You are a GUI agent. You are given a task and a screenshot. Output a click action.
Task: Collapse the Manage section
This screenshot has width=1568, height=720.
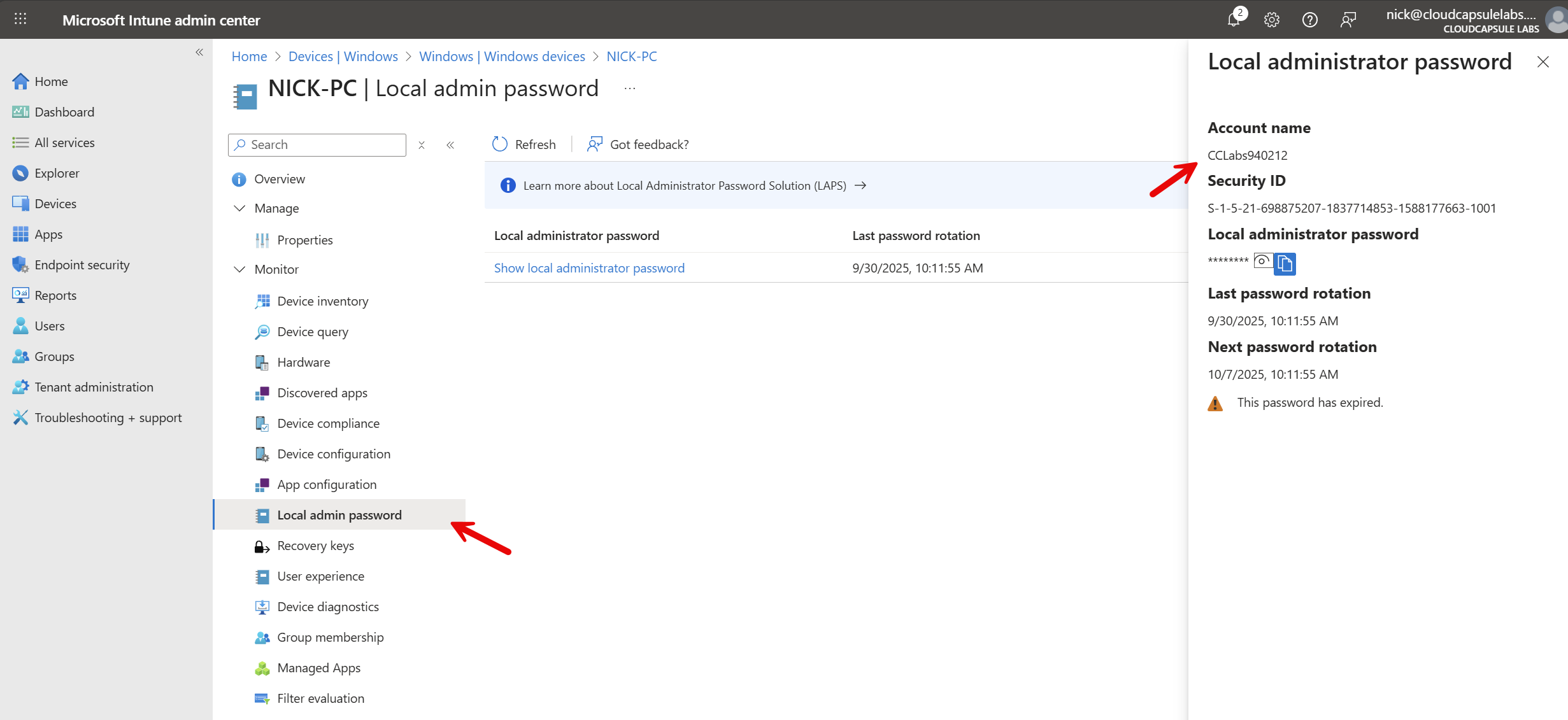click(x=239, y=208)
